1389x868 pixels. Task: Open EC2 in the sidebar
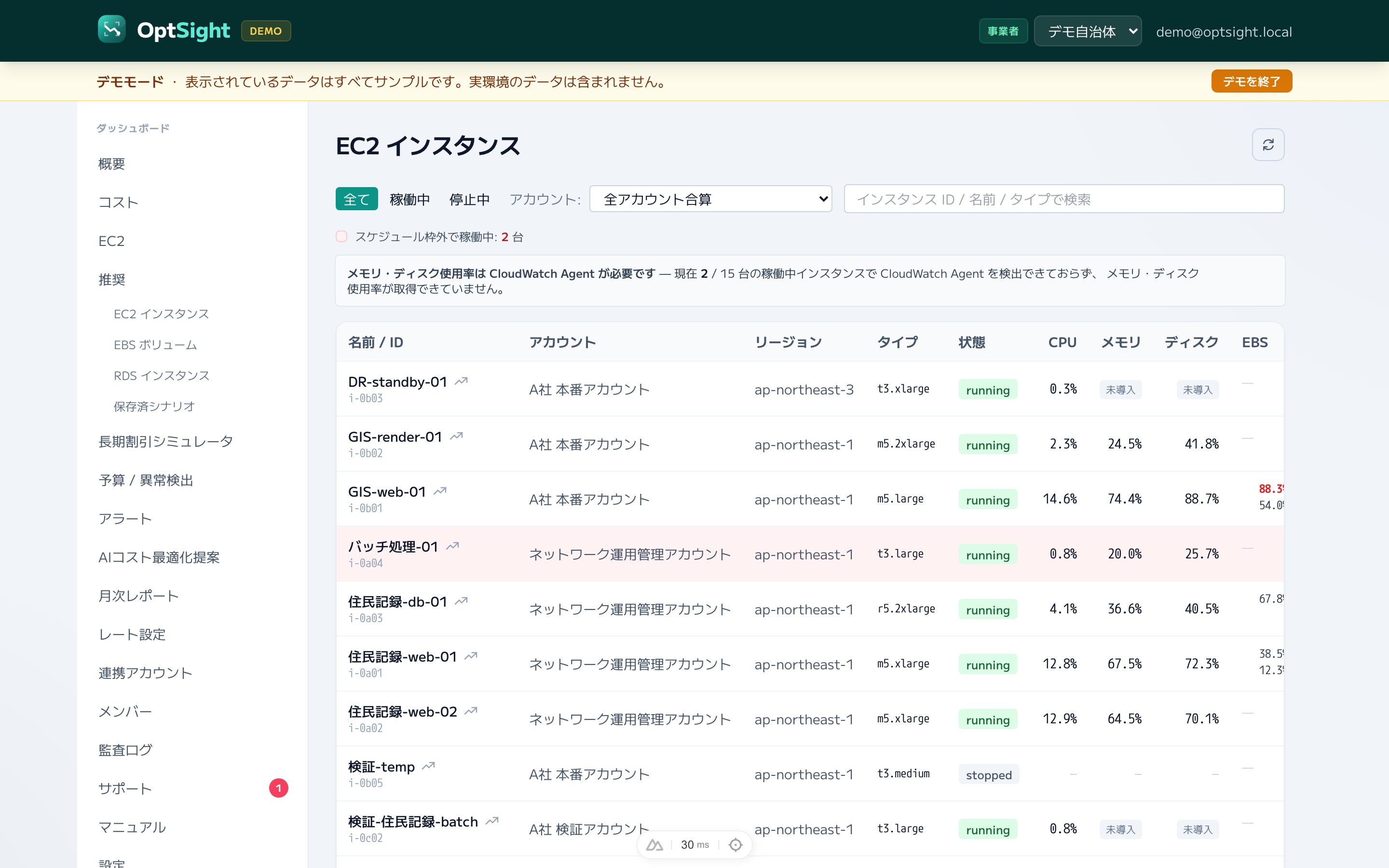point(111,241)
